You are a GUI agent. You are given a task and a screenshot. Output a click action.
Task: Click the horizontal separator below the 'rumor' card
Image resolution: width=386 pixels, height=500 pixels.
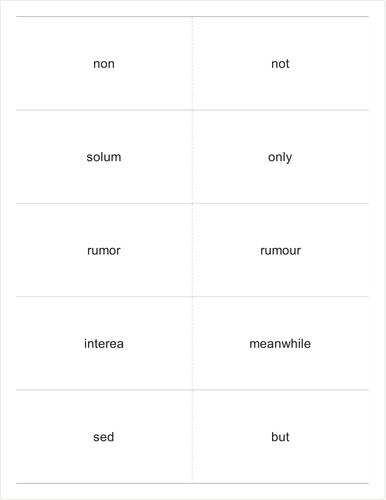click(x=104, y=296)
